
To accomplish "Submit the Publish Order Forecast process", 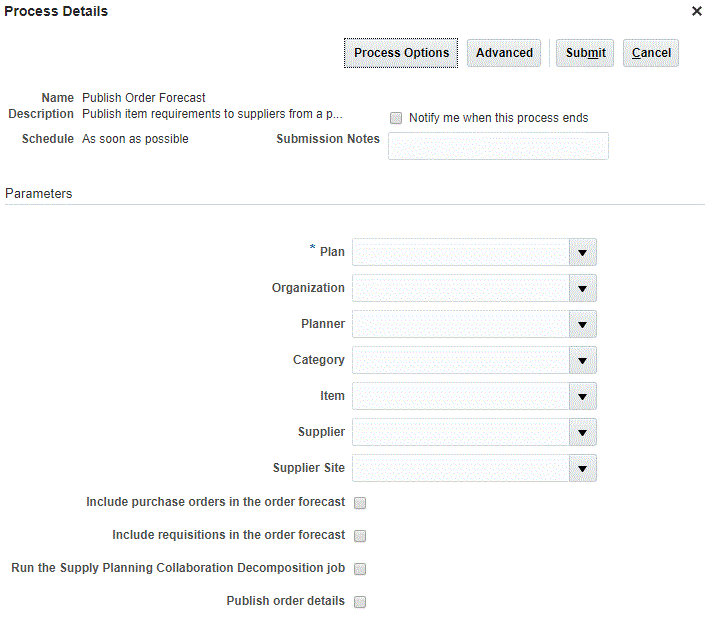I will click(585, 53).
